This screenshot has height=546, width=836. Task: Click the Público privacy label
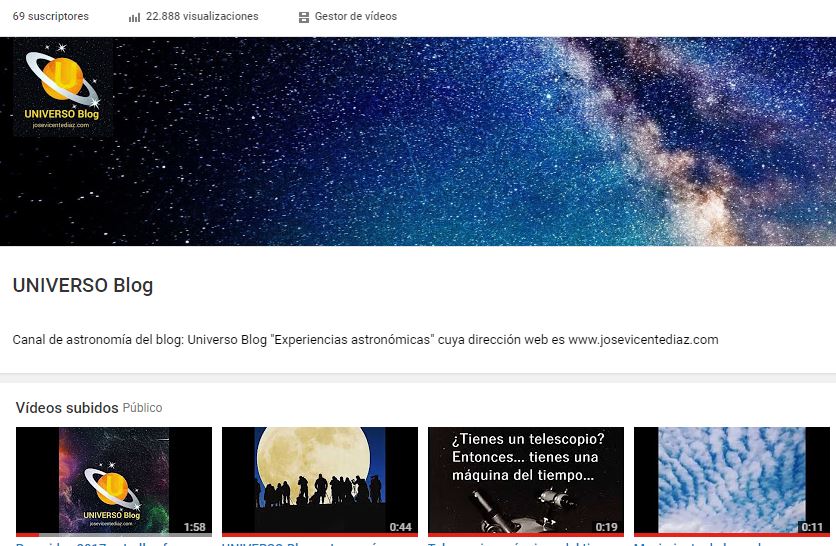pyautogui.click(x=142, y=408)
